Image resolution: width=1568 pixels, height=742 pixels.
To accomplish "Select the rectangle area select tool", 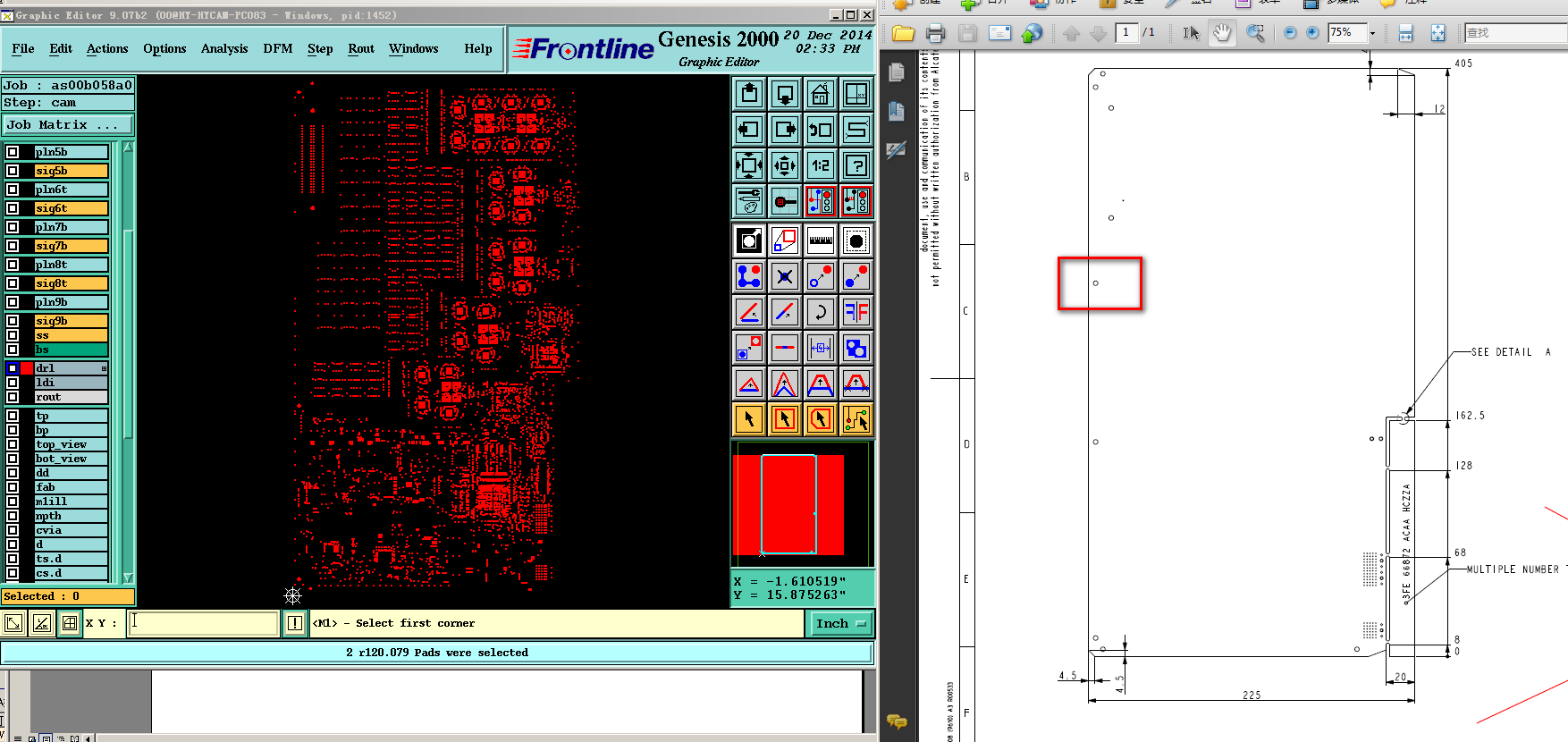I will [785, 419].
